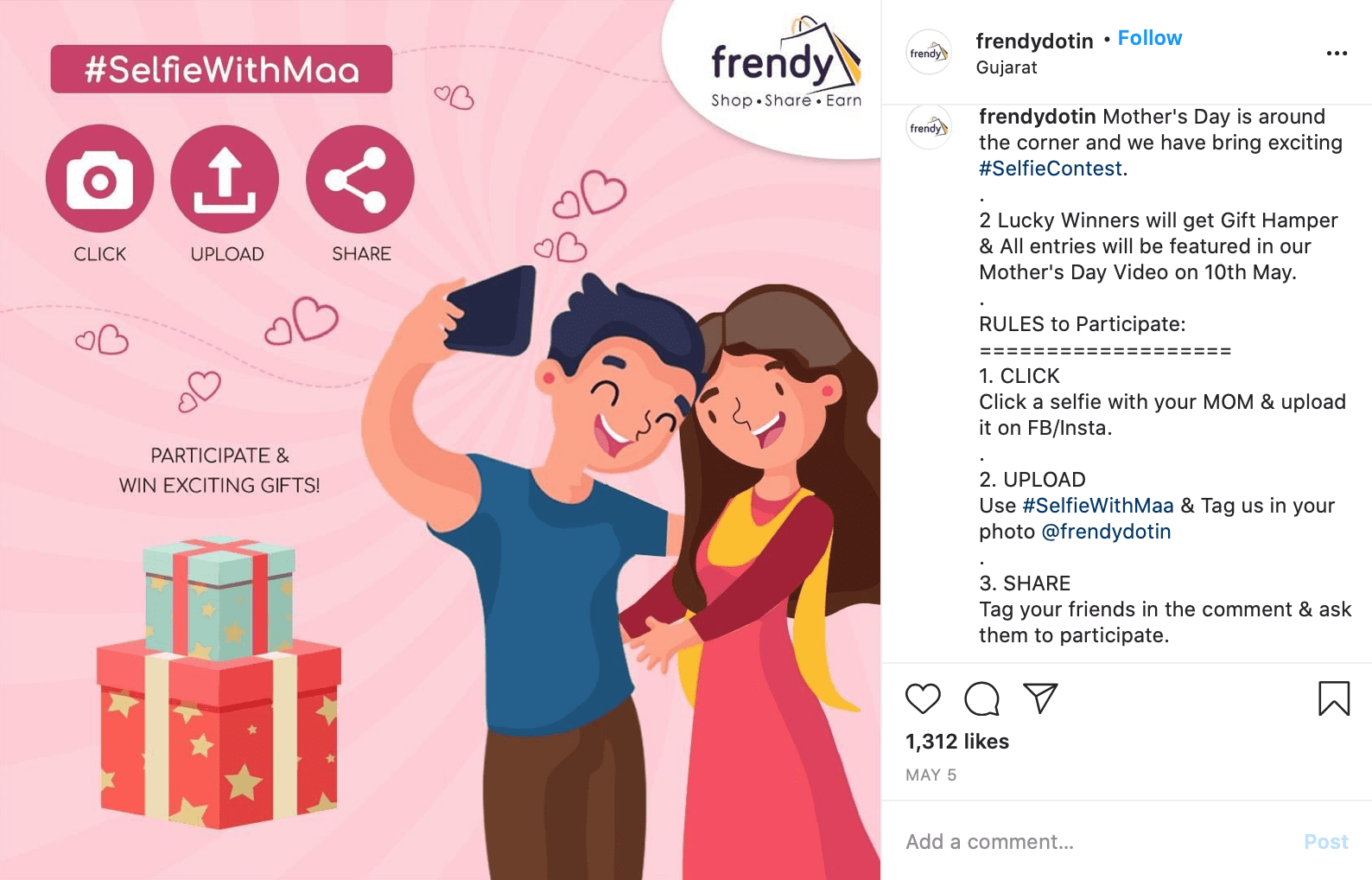Open the MAY 5 post date
Screen dimensions: 1372x880
(x=931, y=775)
